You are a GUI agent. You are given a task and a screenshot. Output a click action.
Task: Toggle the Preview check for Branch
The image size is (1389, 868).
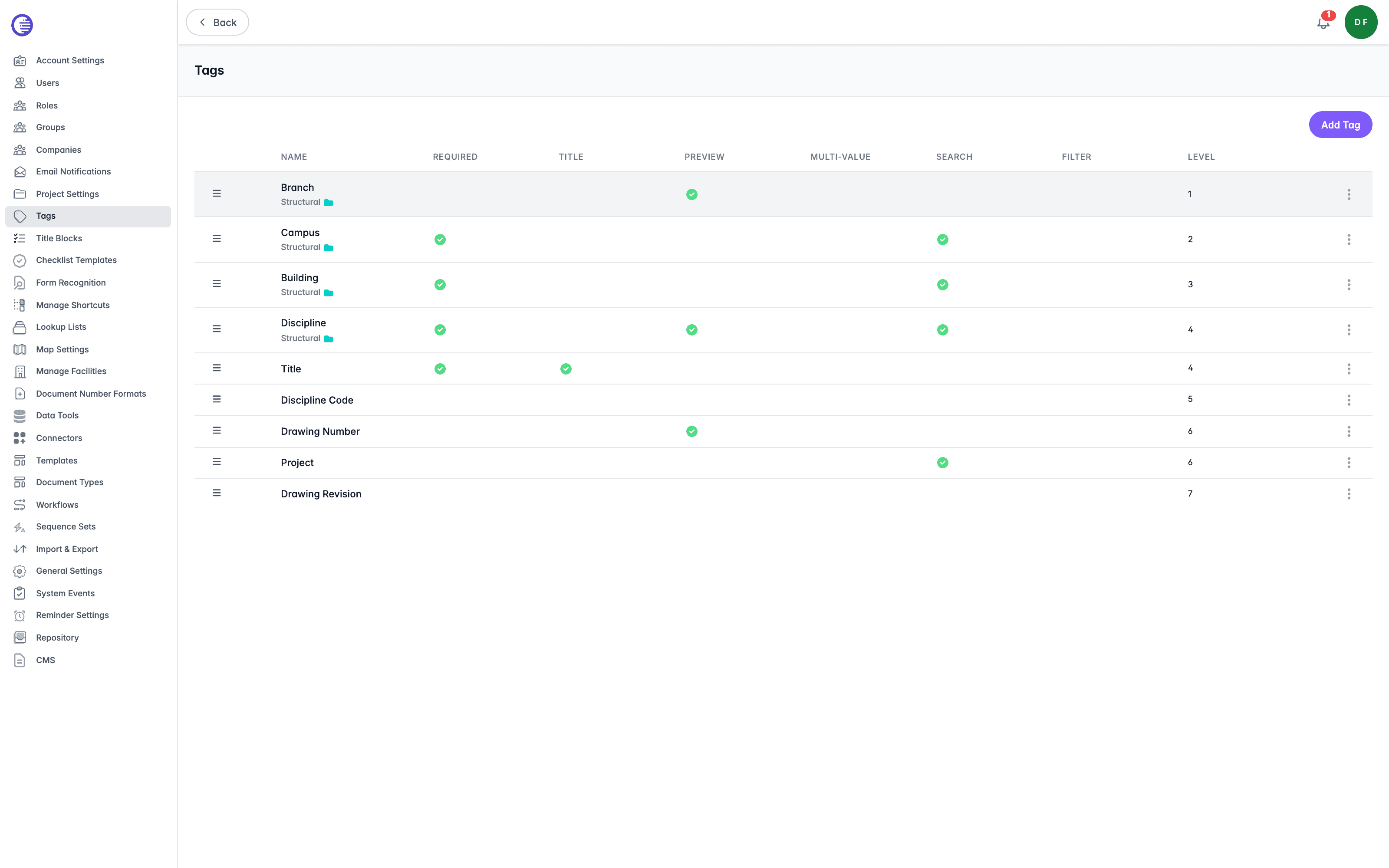[691, 194]
